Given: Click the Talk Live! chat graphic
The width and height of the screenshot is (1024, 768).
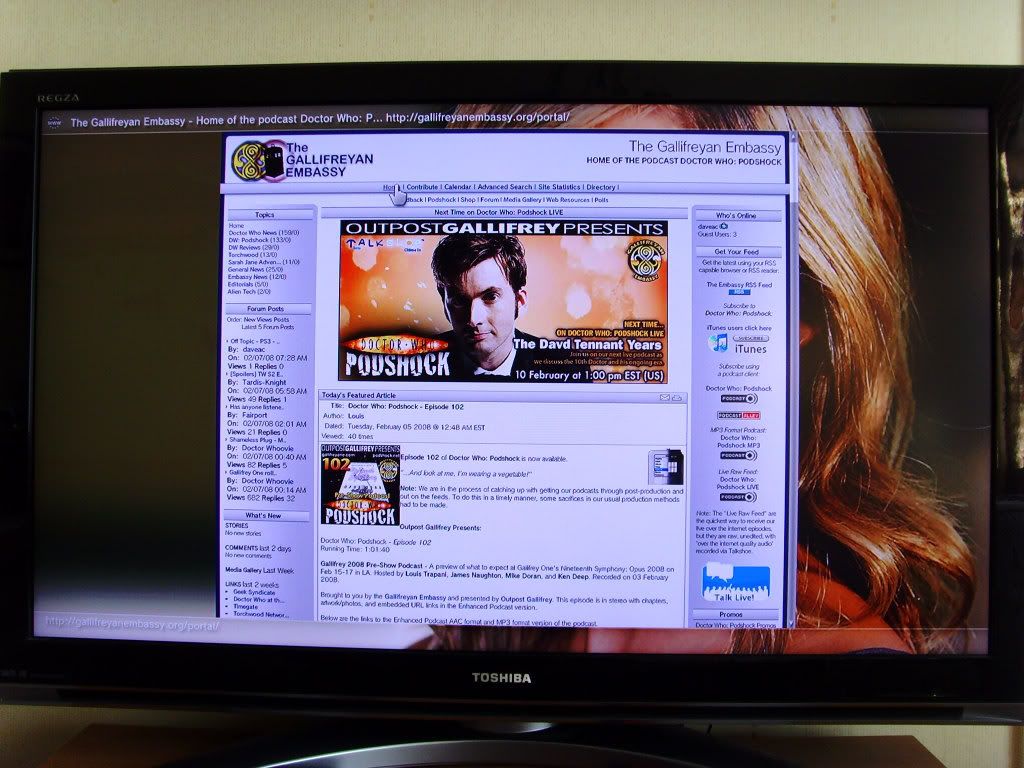Looking at the screenshot, I should (x=735, y=583).
